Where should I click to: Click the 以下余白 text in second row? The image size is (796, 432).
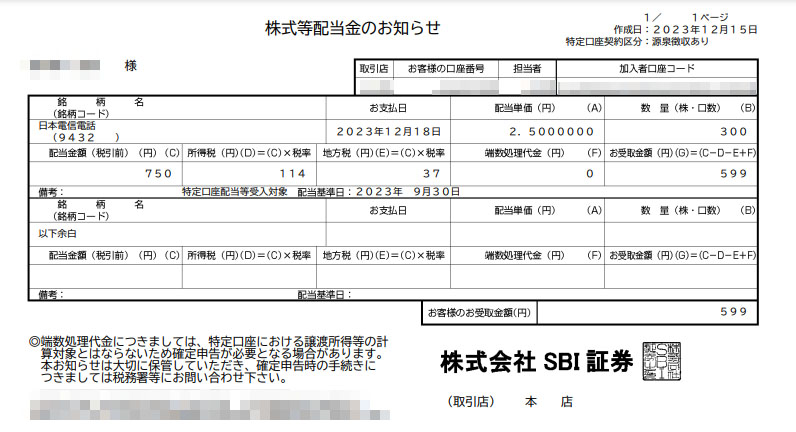[x=60, y=232]
